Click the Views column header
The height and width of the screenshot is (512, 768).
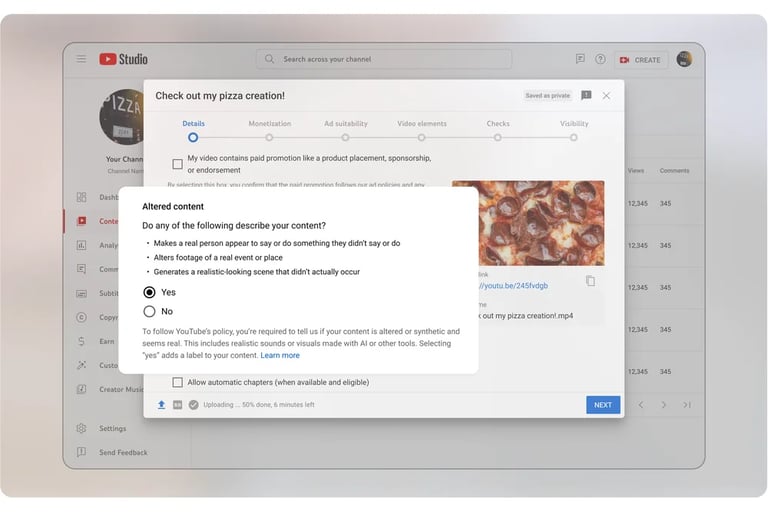636,171
